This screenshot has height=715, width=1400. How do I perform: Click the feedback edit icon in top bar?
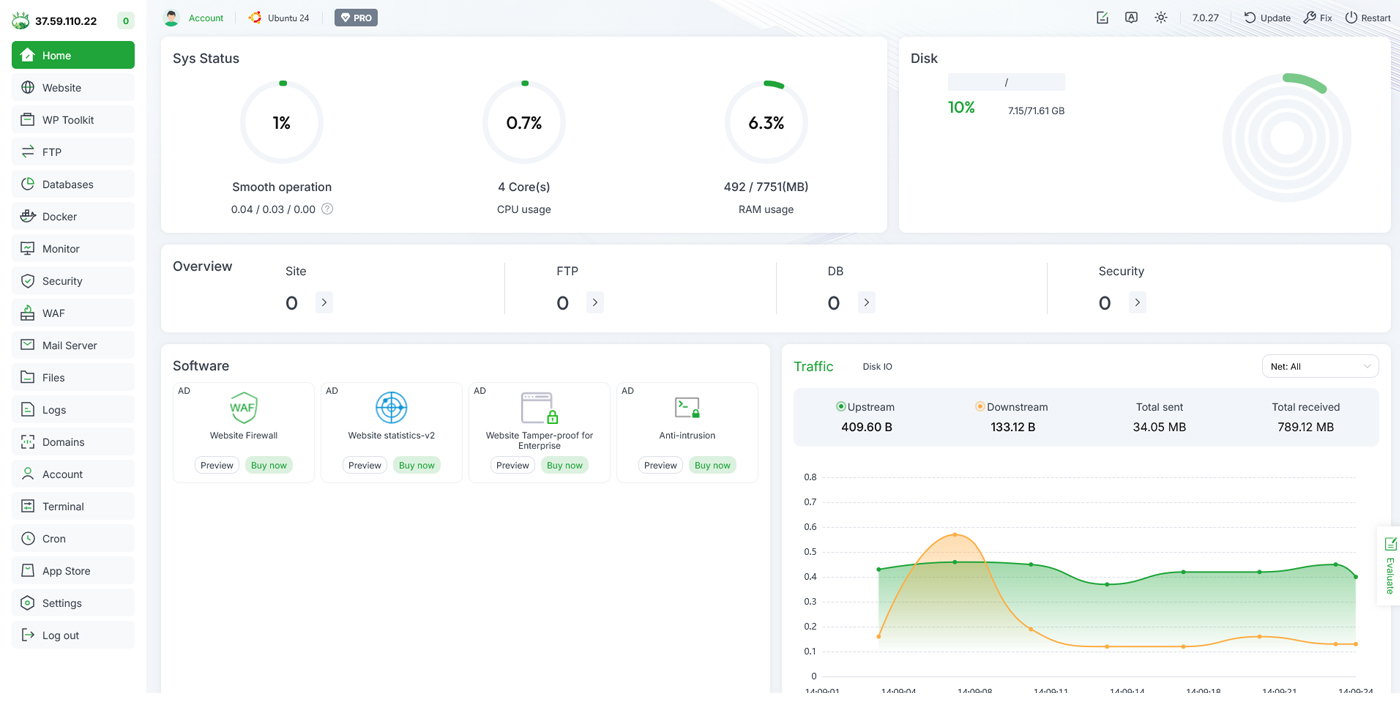coord(1102,18)
